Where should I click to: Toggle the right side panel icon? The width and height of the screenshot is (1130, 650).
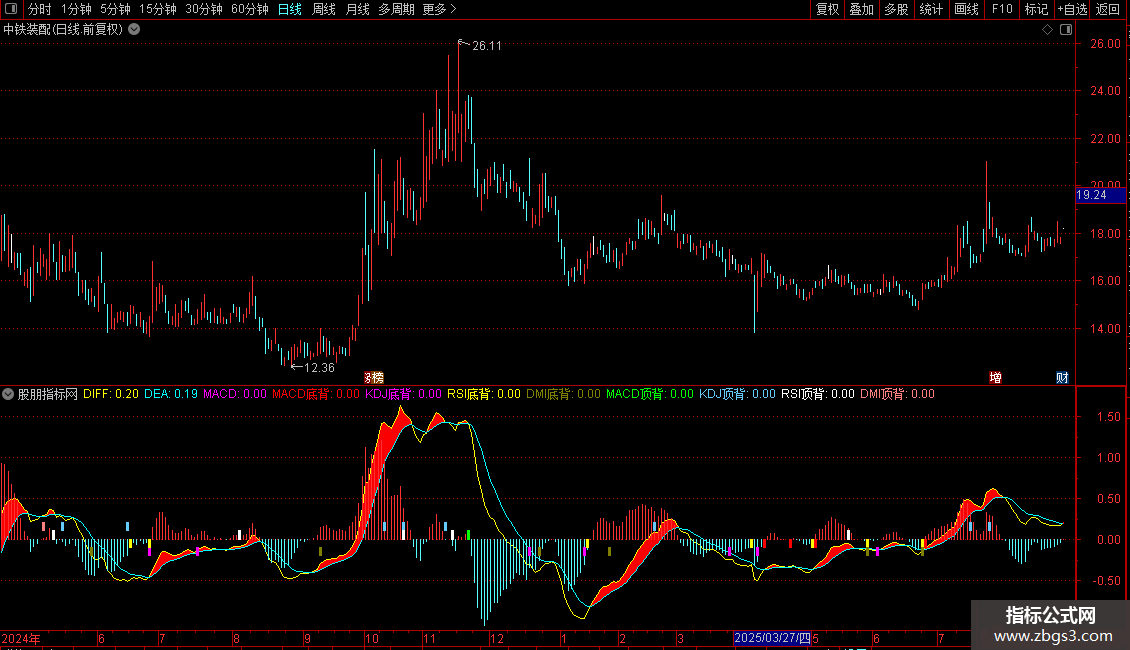click(1066, 30)
